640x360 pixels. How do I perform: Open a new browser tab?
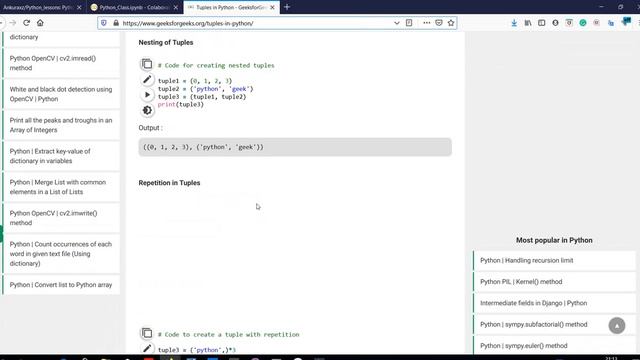(x=287, y=7)
